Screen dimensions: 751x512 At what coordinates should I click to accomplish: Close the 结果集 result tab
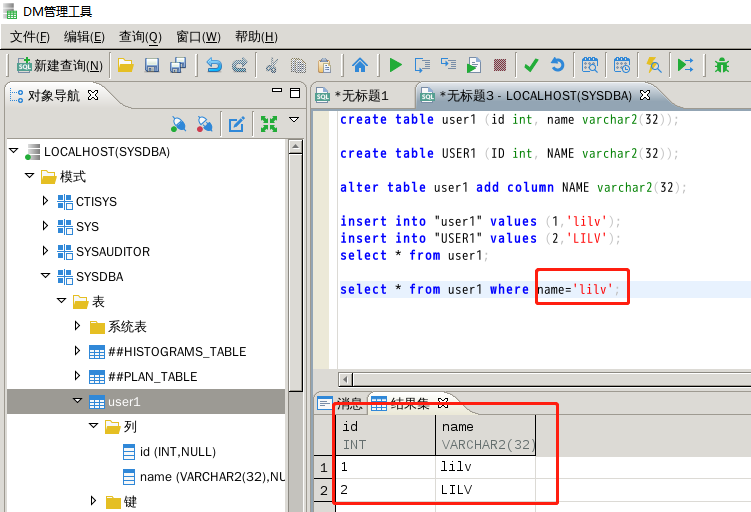[443, 403]
